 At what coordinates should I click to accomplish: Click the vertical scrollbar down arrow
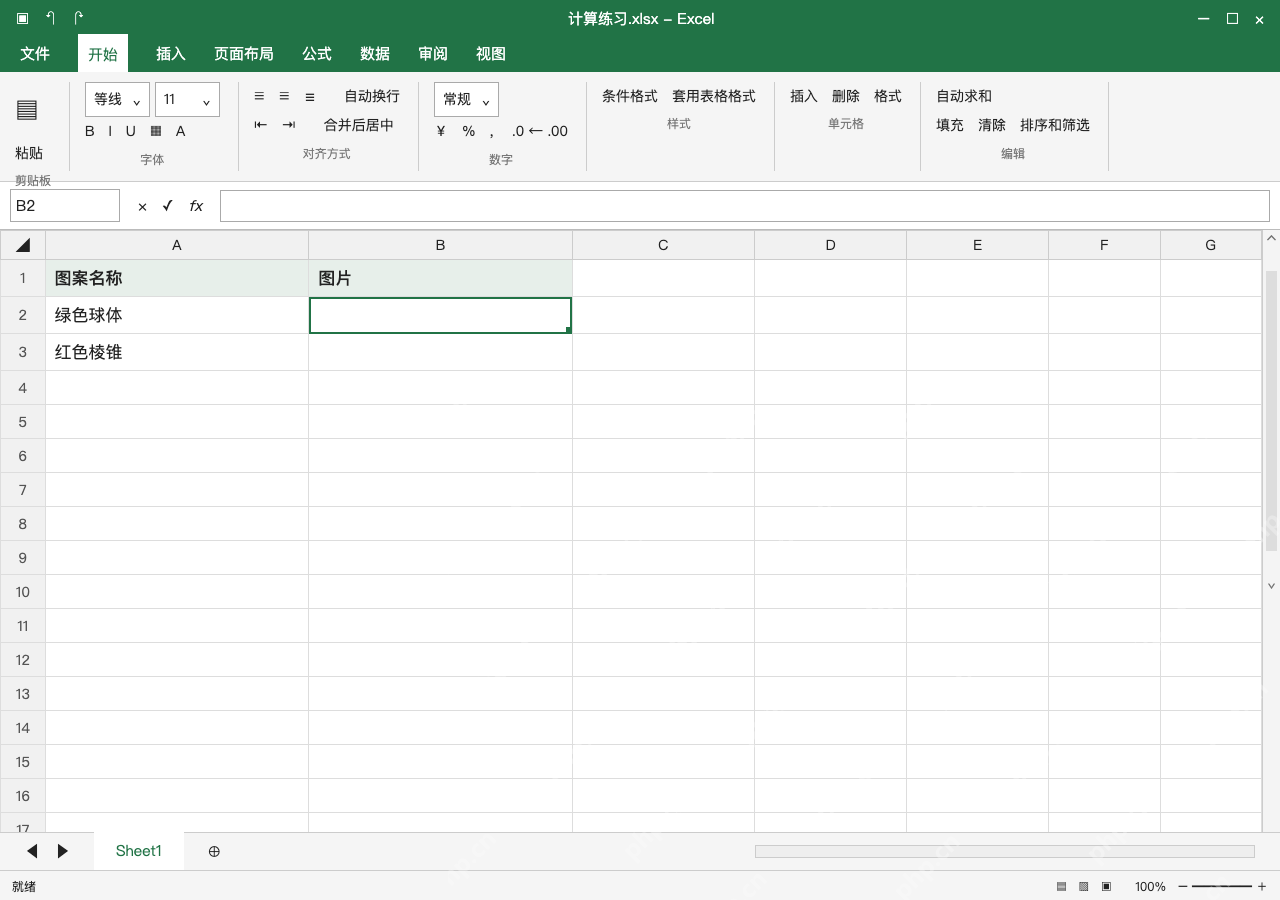point(1272,586)
